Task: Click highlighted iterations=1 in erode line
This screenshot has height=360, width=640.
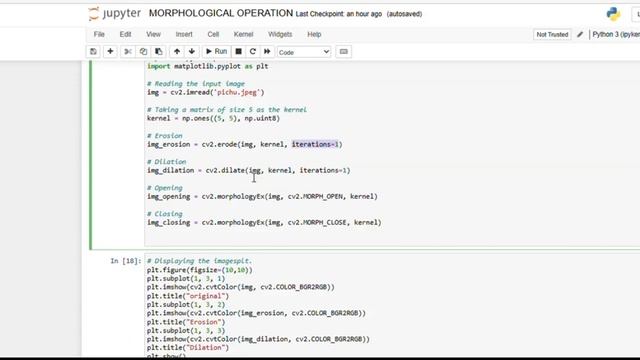Action: 316,144
